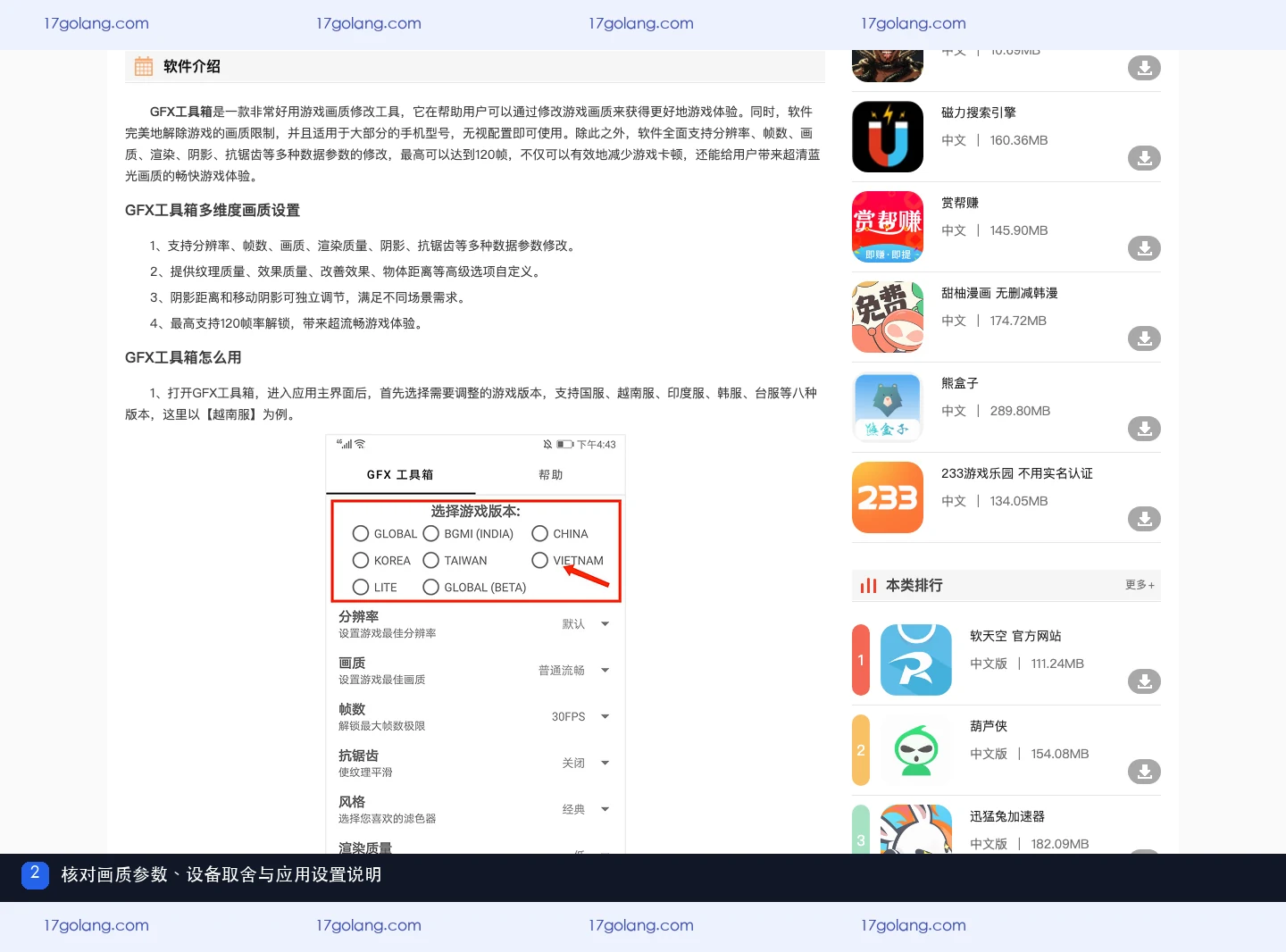The height and width of the screenshot is (952, 1286).
Task: Click the 选择游戏版本 label
Action: tap(475, 512)
